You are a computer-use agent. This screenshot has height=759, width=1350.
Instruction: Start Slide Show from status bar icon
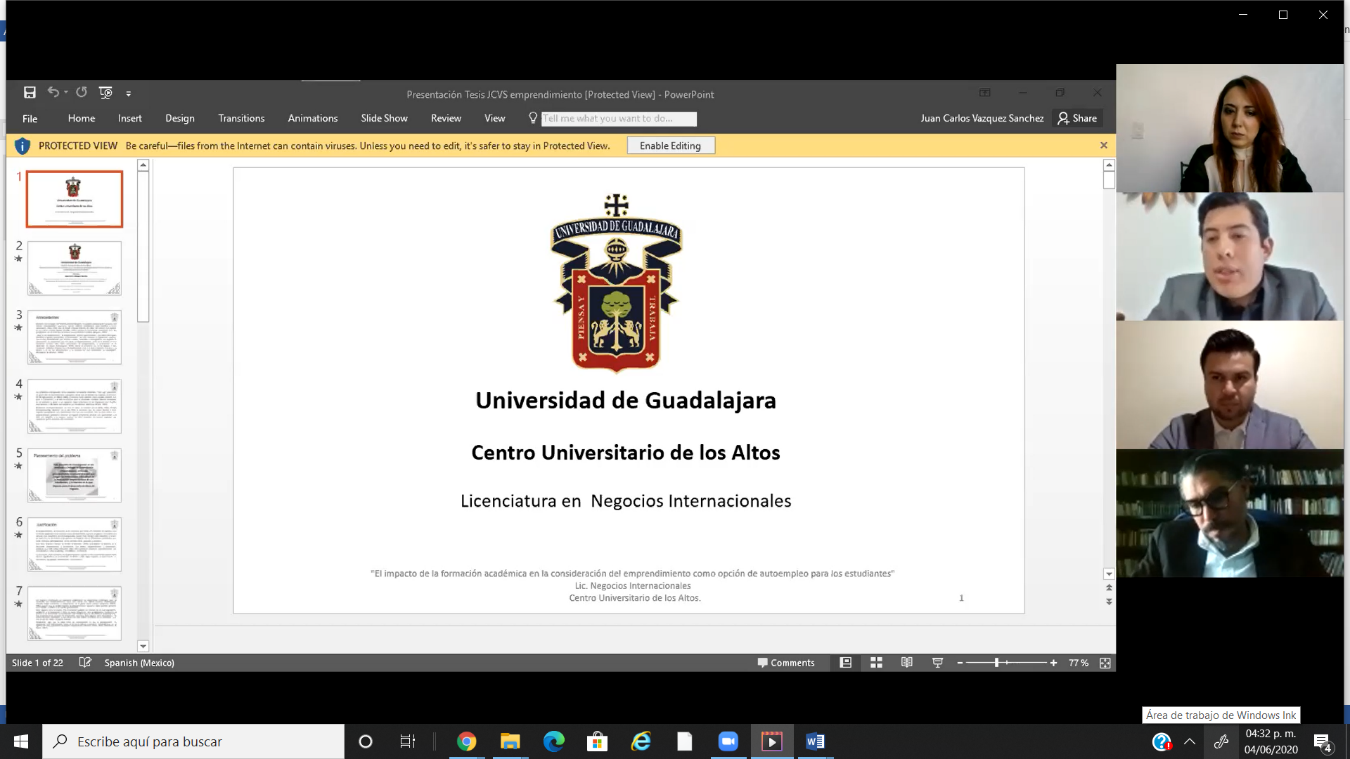[x=937, y=663]
